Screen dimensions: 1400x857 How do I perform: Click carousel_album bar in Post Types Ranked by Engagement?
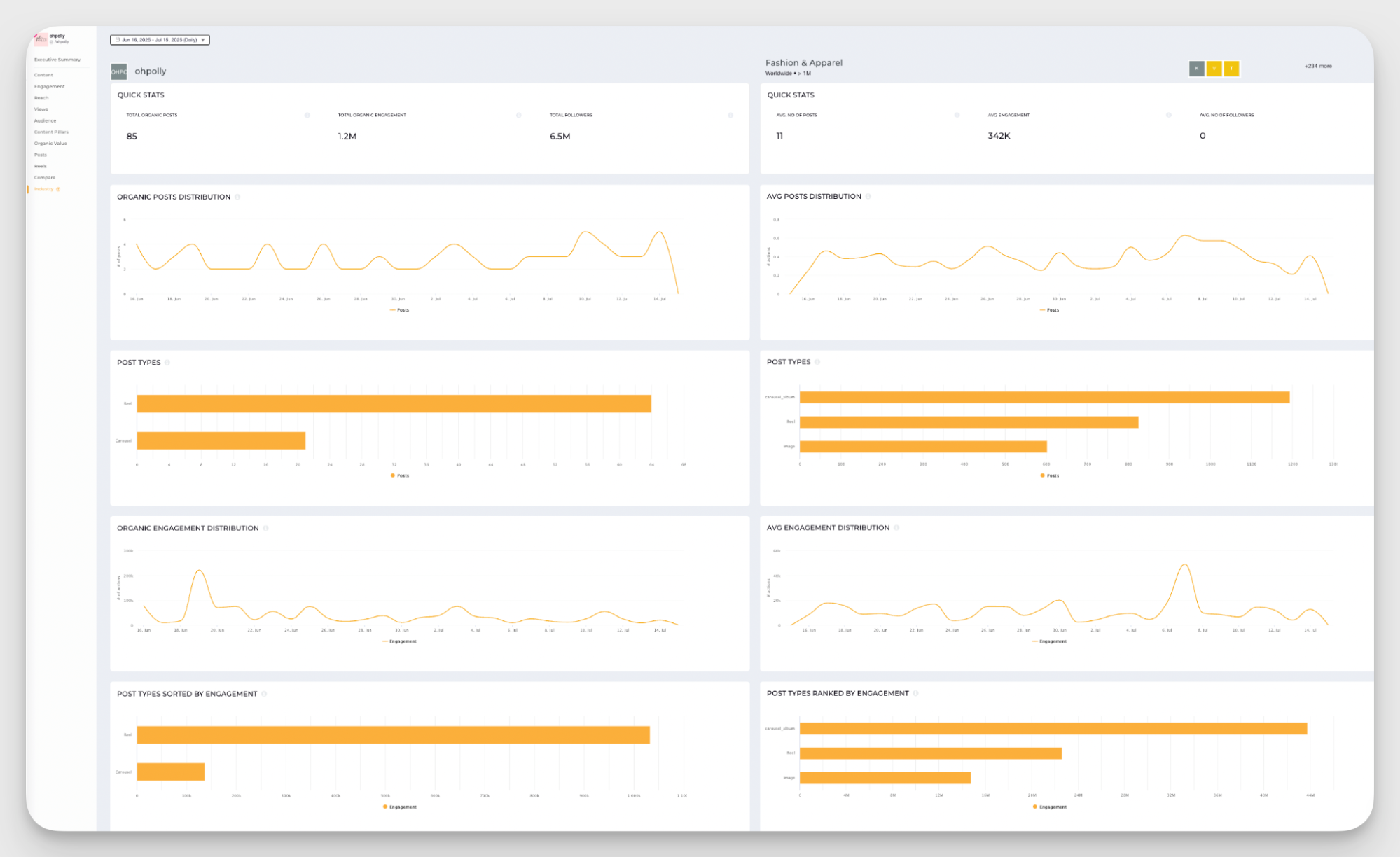tap(1053, 729)
